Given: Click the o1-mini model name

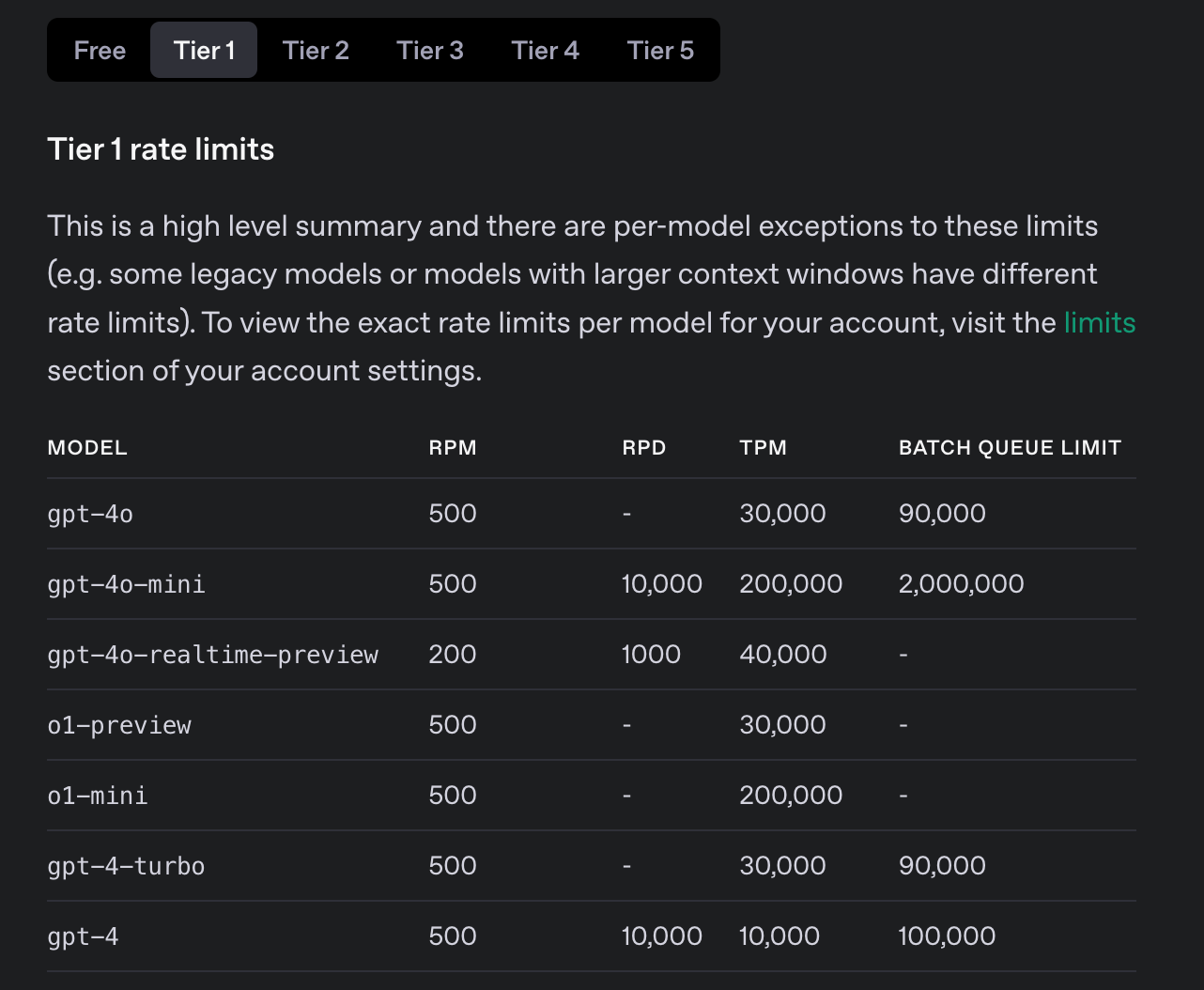Looking at the screenshot, I should [x=98, y=796].
